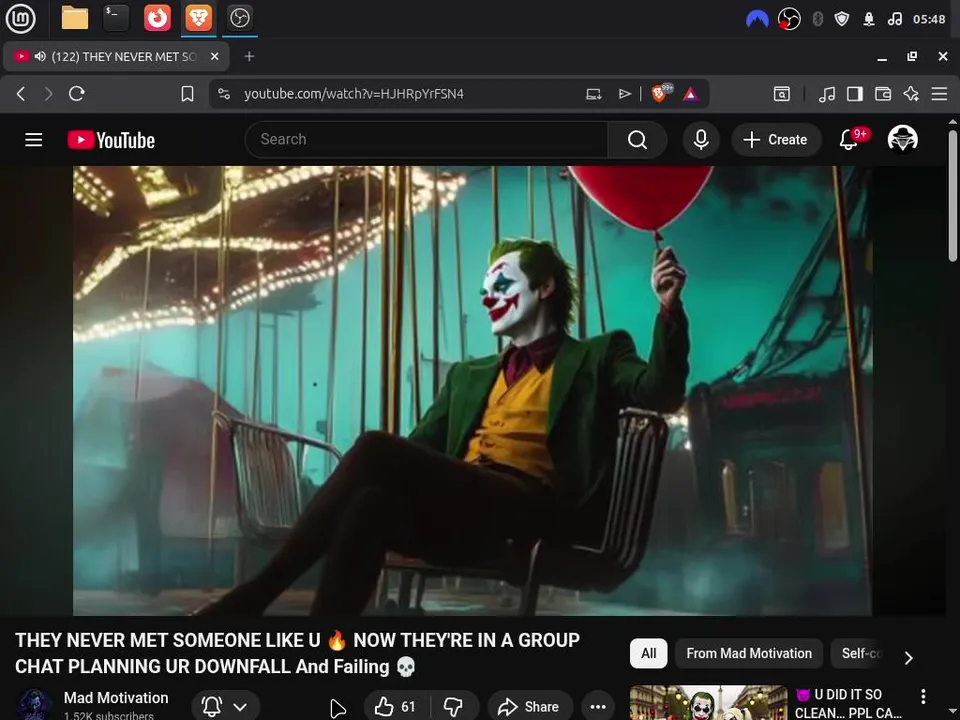Reload the current page
The height and width of the screenshot is (720, 960).
[x=77, y=94]
